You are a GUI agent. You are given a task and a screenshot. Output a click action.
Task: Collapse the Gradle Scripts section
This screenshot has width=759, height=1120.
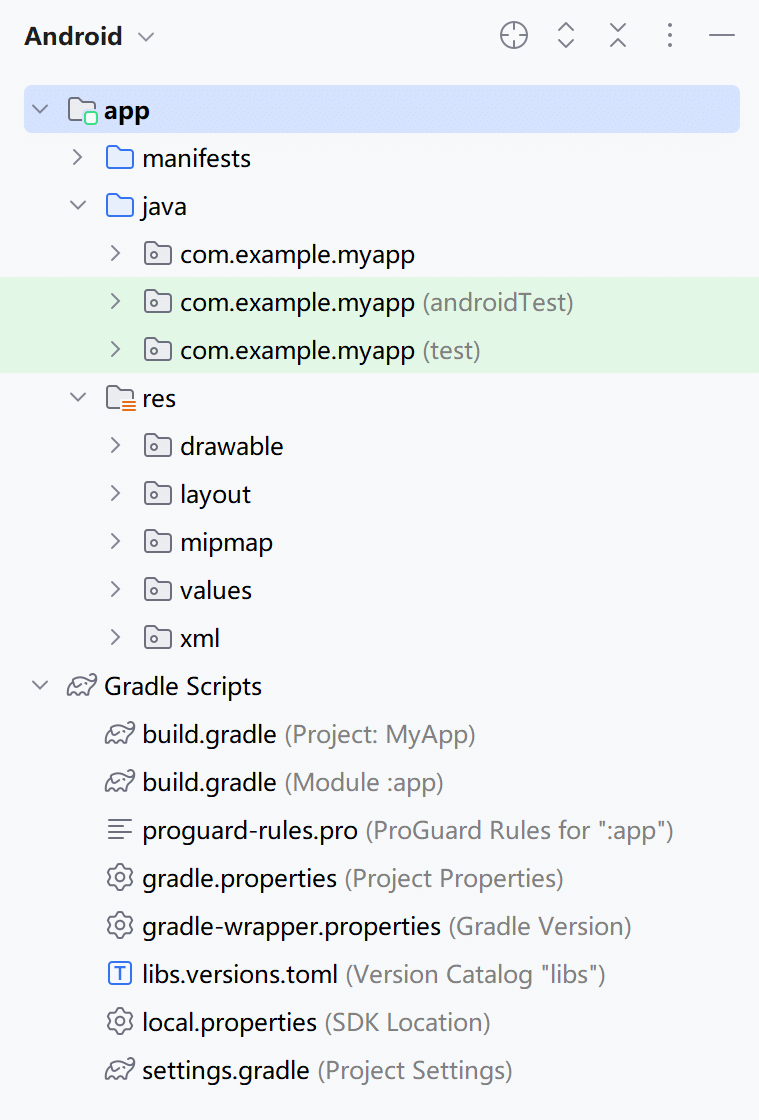pyautogui.click(x=40, y=687)
